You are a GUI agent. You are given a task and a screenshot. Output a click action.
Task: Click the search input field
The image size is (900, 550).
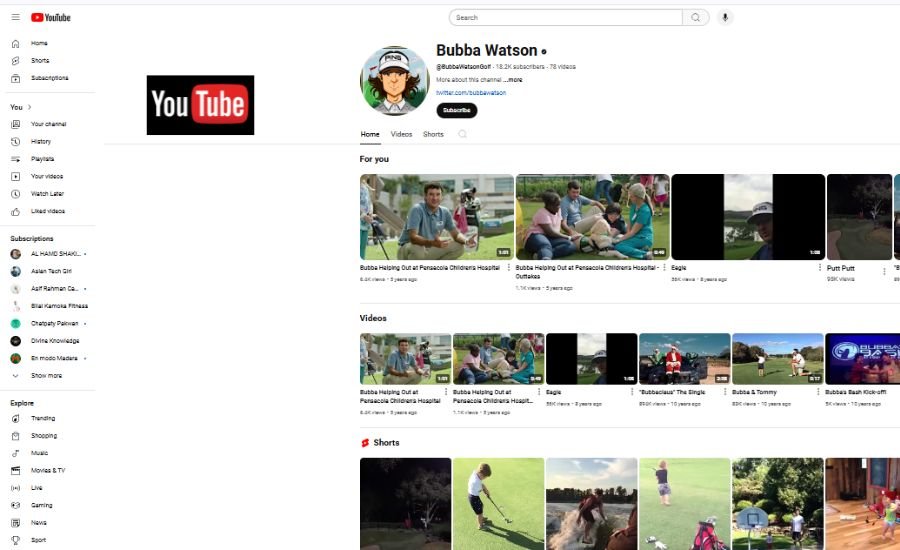click(x=566, y=17)
